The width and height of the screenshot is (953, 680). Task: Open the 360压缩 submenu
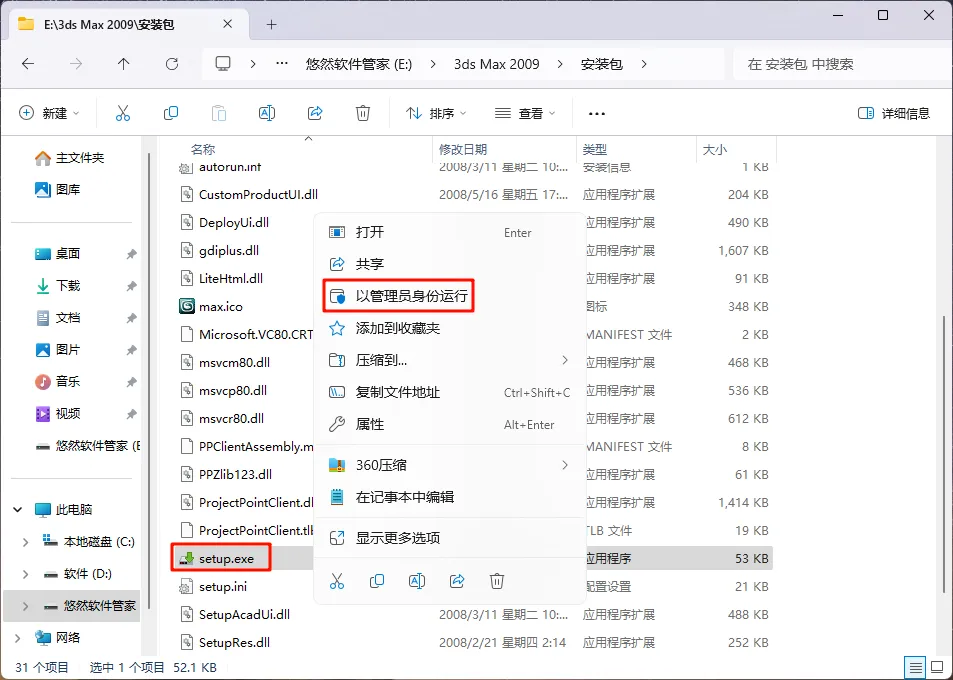450,465
